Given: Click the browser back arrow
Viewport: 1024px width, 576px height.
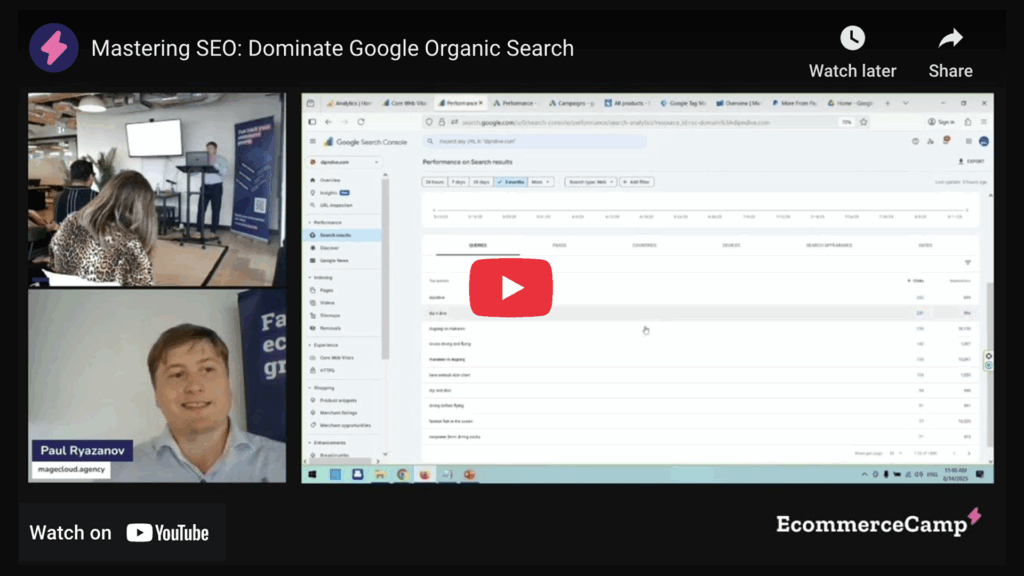Looking at the screenshot, I should [x=328, y=122].
